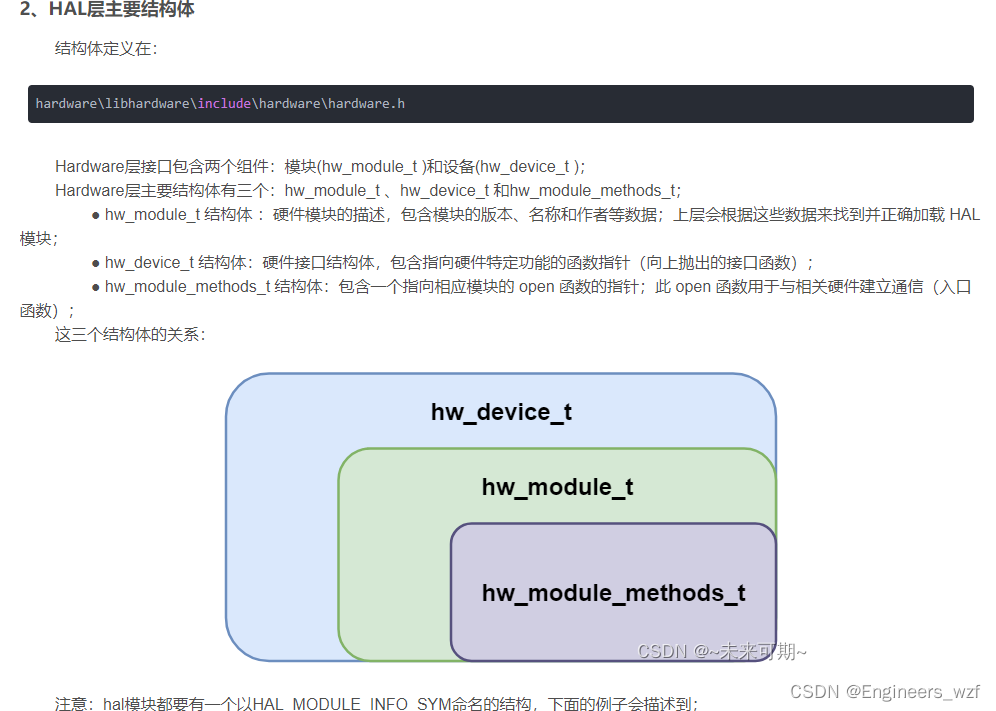996x711 pixels.
Task: Click the hw_module_t label in the diagram
Action: 556,487
